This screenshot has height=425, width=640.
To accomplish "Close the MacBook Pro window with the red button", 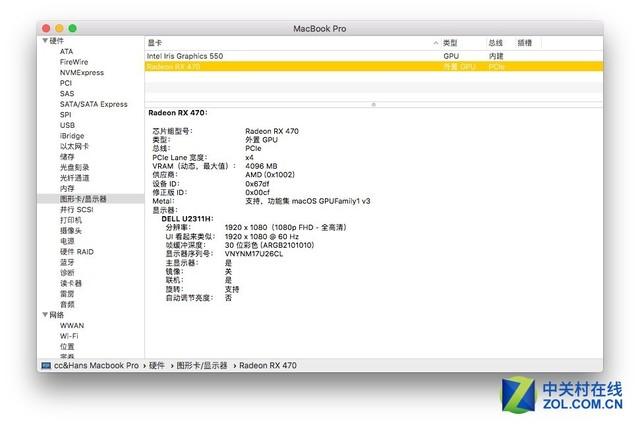I will (x=46, y=28).
